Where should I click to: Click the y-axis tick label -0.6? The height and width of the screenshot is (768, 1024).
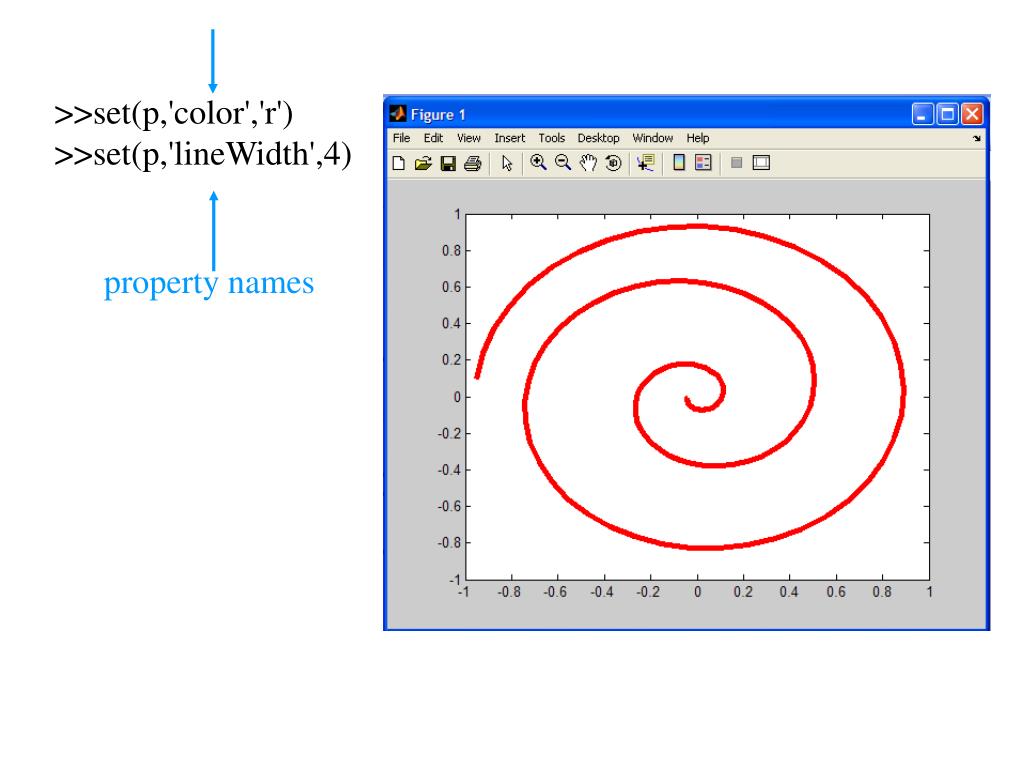(449, 507)
